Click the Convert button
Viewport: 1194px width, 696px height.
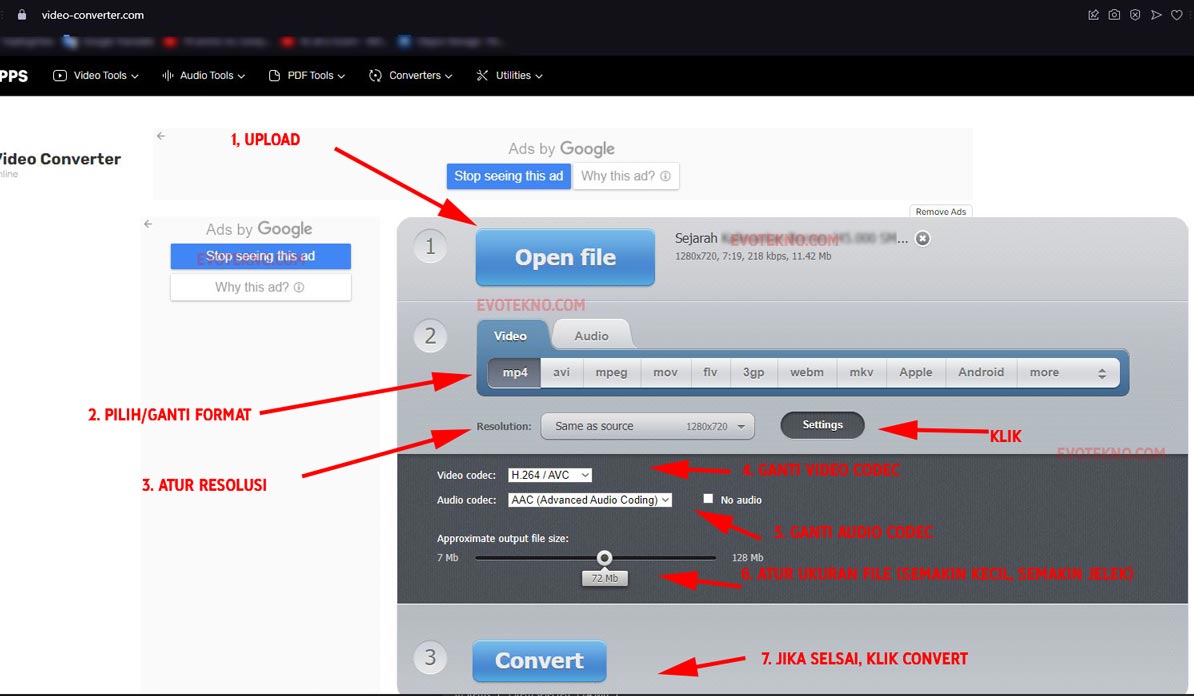coord(539,661)
